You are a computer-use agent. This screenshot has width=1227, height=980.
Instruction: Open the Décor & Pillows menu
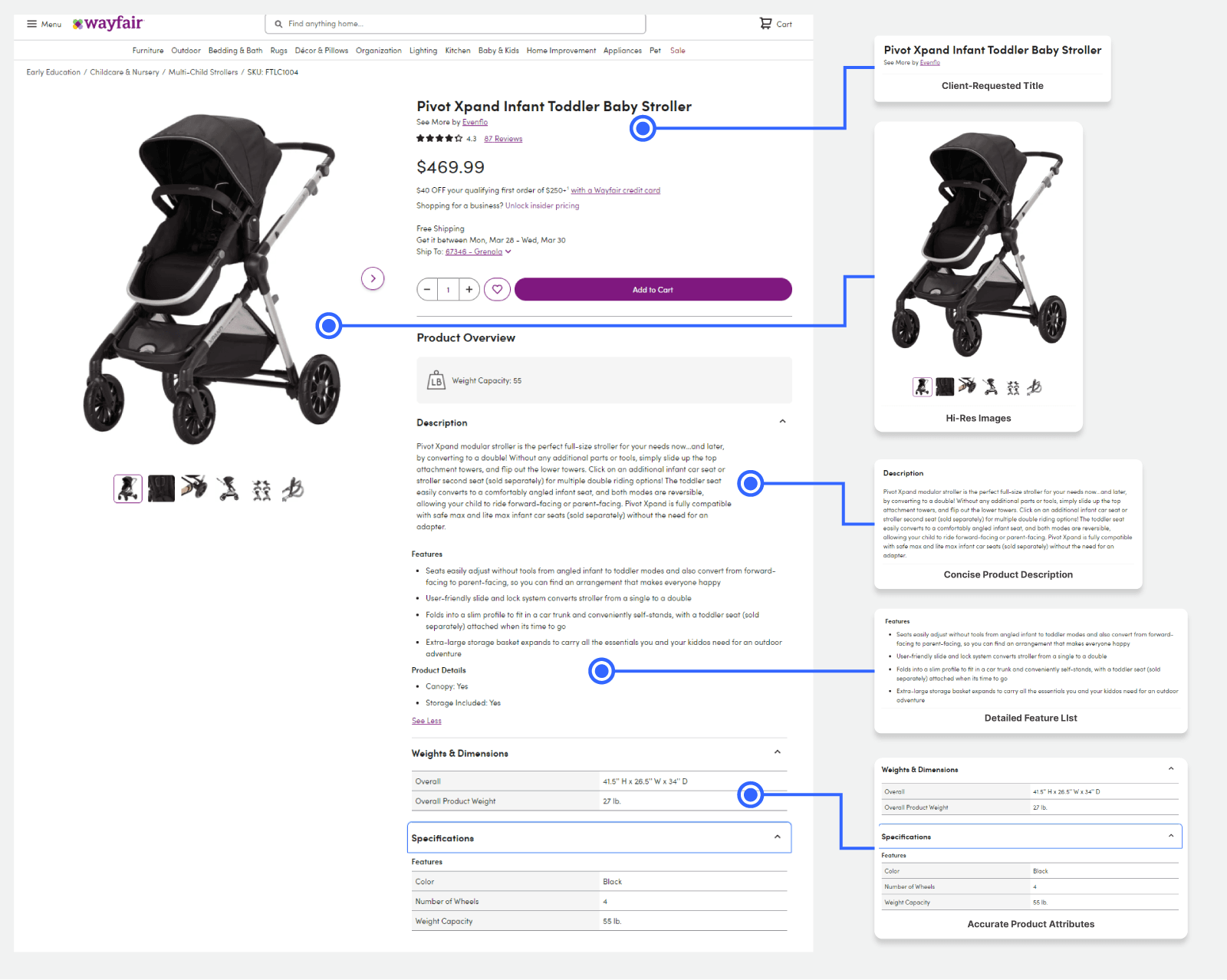[321, 51]
